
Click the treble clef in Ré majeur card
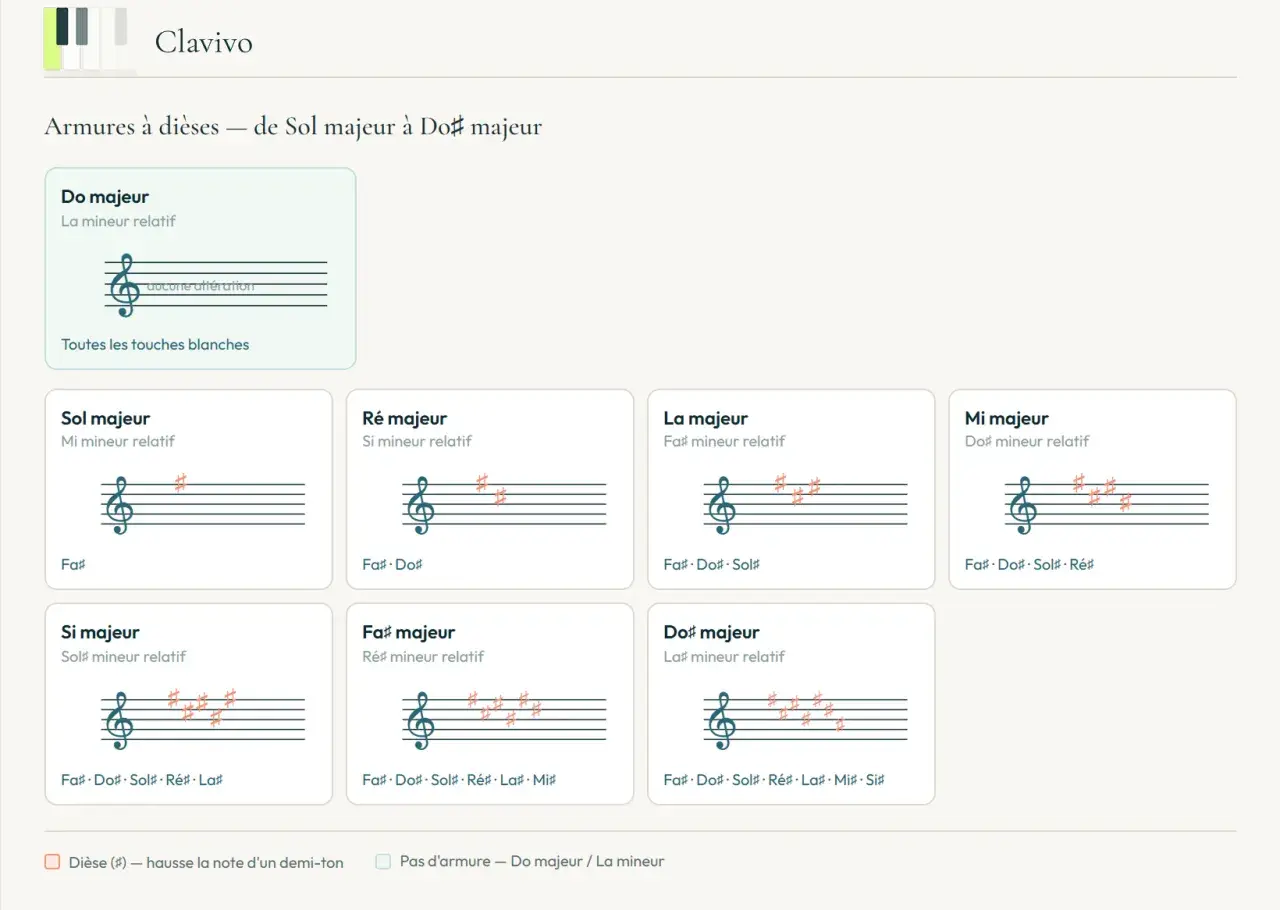(x=420, y=505)
